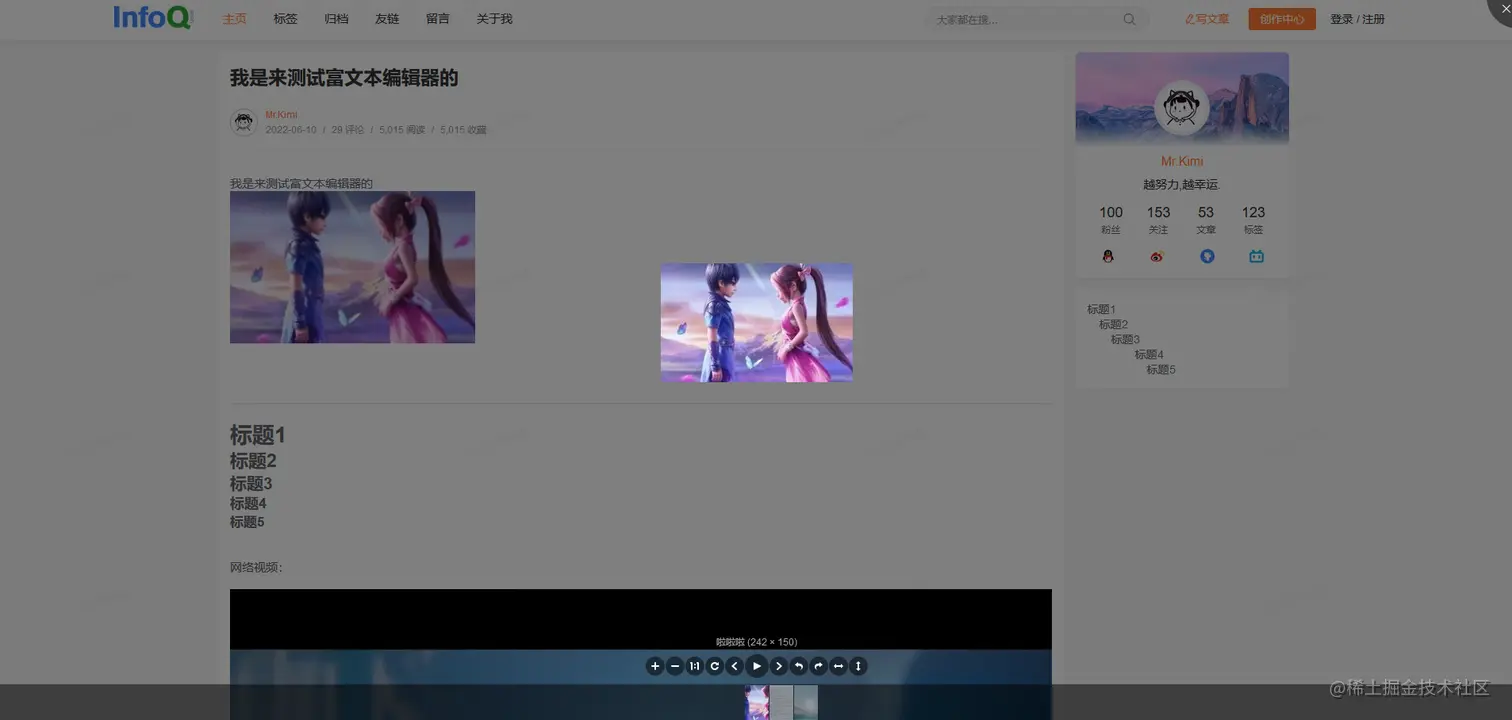Click the next-image arrow in viewer
1512x720 pixels.
tap(779, 666)
